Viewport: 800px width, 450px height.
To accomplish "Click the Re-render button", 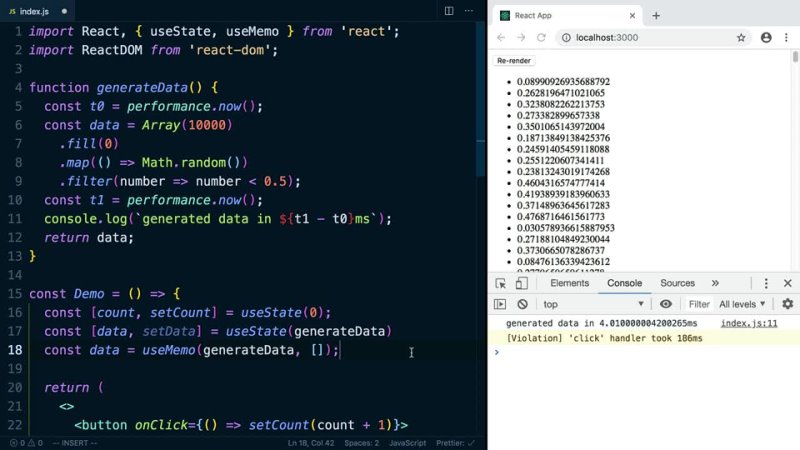I will click(514, 61).
